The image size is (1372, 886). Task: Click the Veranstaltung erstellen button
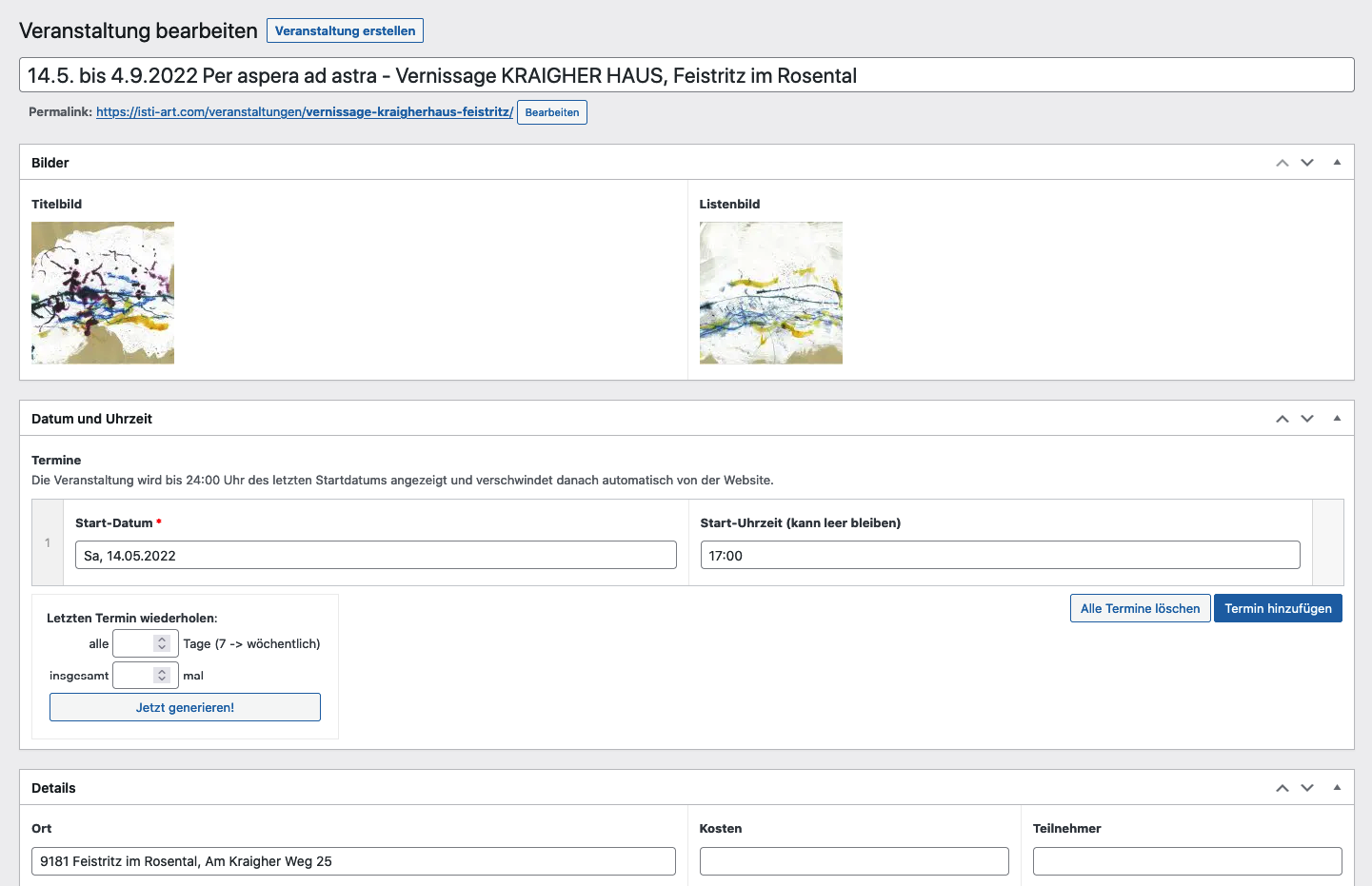pos(345,30)
